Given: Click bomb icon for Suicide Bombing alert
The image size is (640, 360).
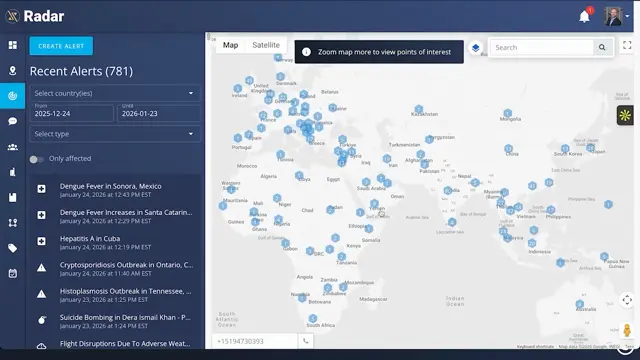Looking at the screenshot, I should [42, 320].
